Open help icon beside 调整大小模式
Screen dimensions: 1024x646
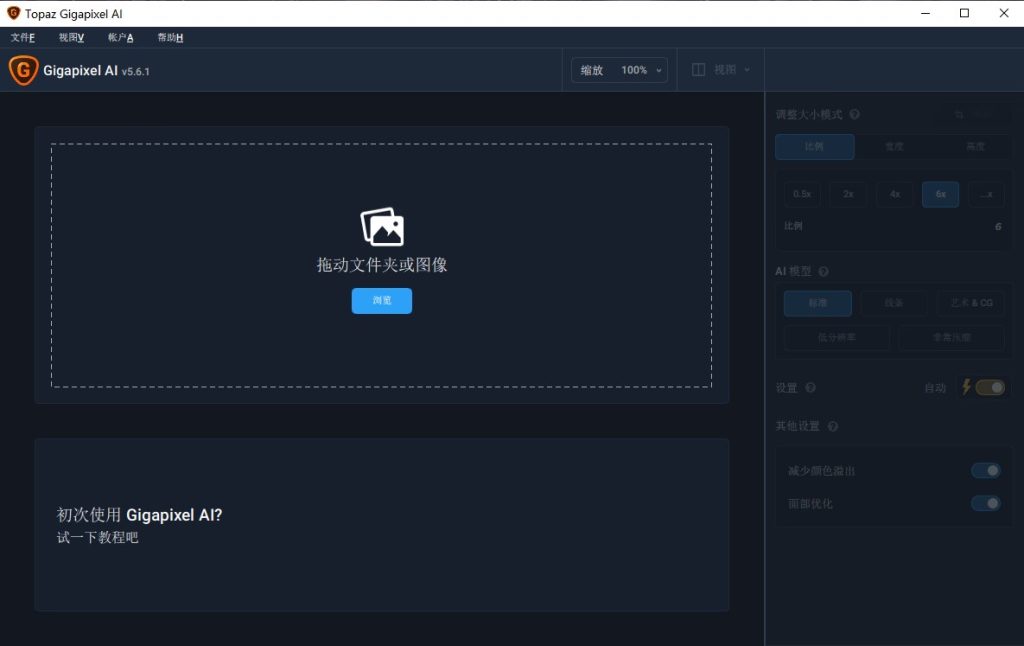click(x=854, y=114)
